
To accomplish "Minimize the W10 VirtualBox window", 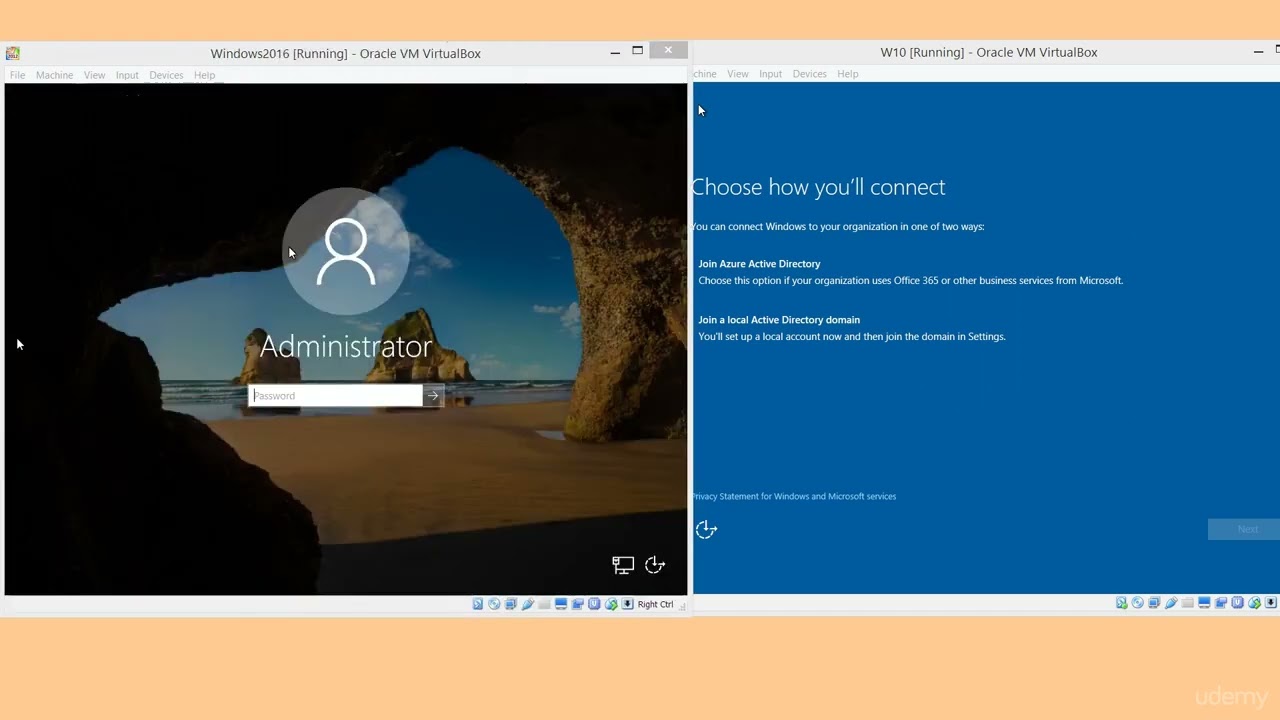I will (x=1259, y=51).
